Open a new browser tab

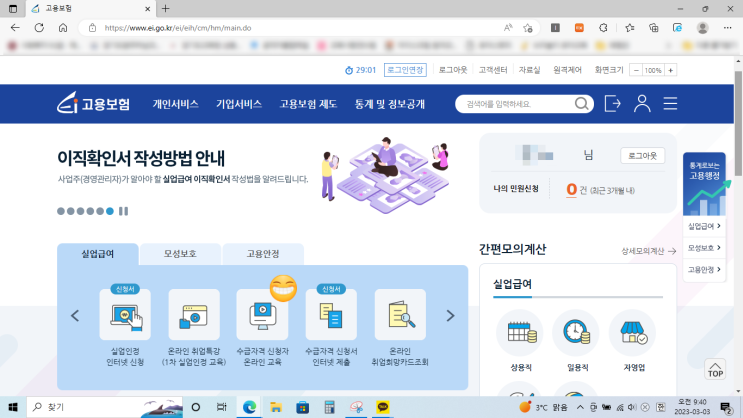[165, 9]
